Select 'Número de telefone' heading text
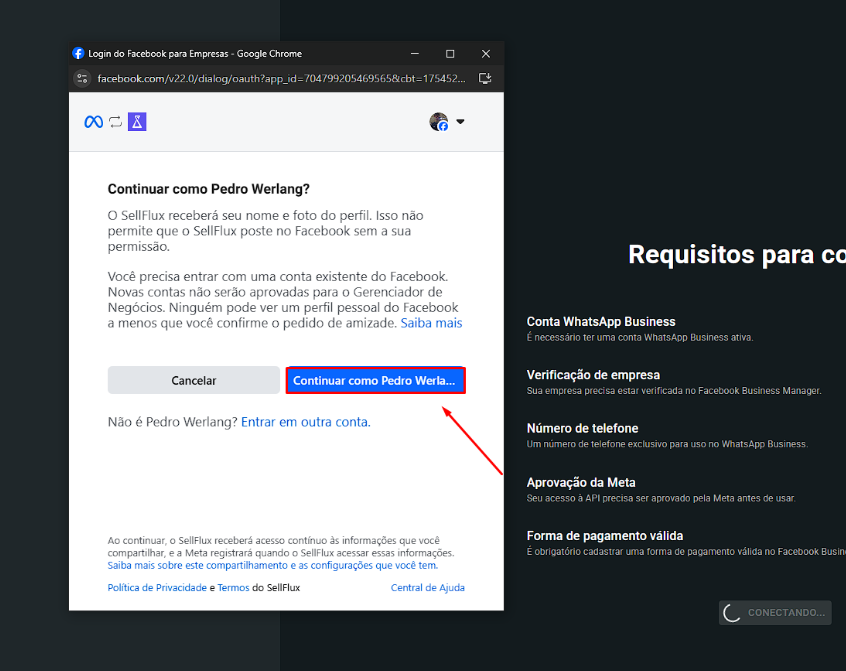This screenshot has height=671, width=846. click(x=582, y=428)
